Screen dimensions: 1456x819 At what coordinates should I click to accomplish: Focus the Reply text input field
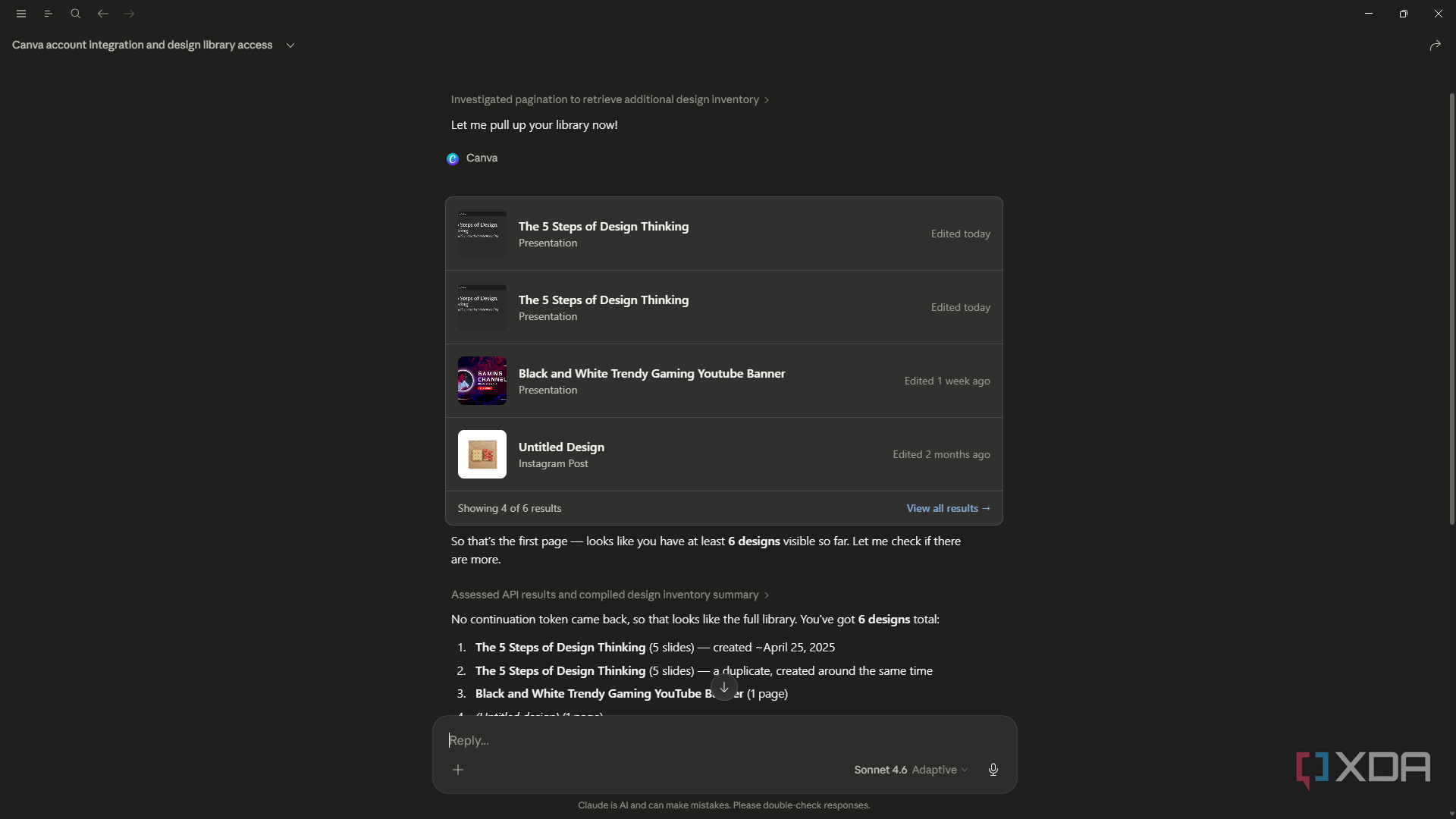pos(724,740)
